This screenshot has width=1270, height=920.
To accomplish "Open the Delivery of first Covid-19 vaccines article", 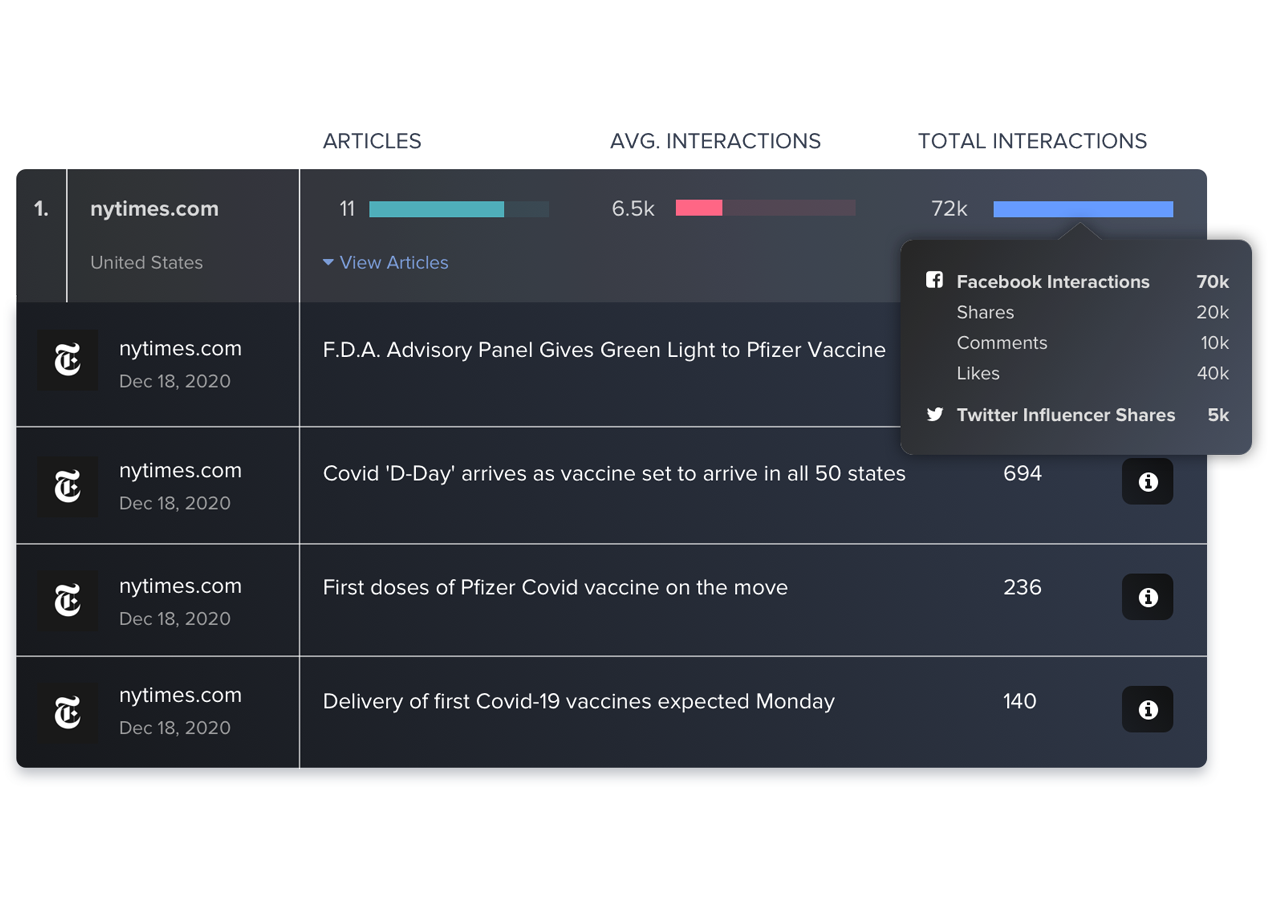I will click(578, 702).
